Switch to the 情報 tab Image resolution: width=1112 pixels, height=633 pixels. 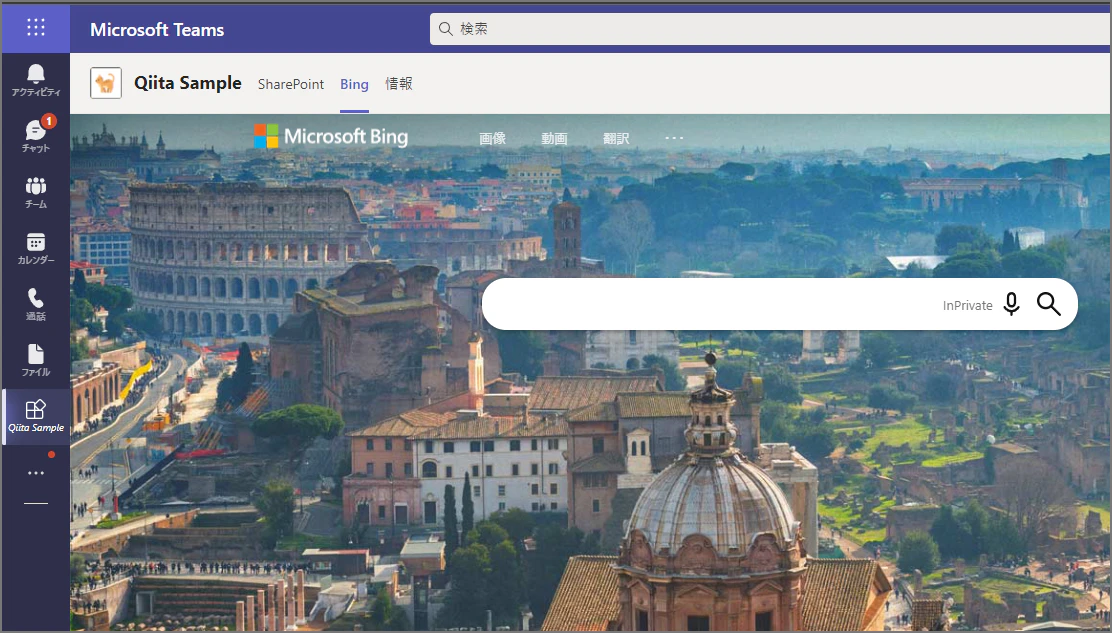click(399, 84)
